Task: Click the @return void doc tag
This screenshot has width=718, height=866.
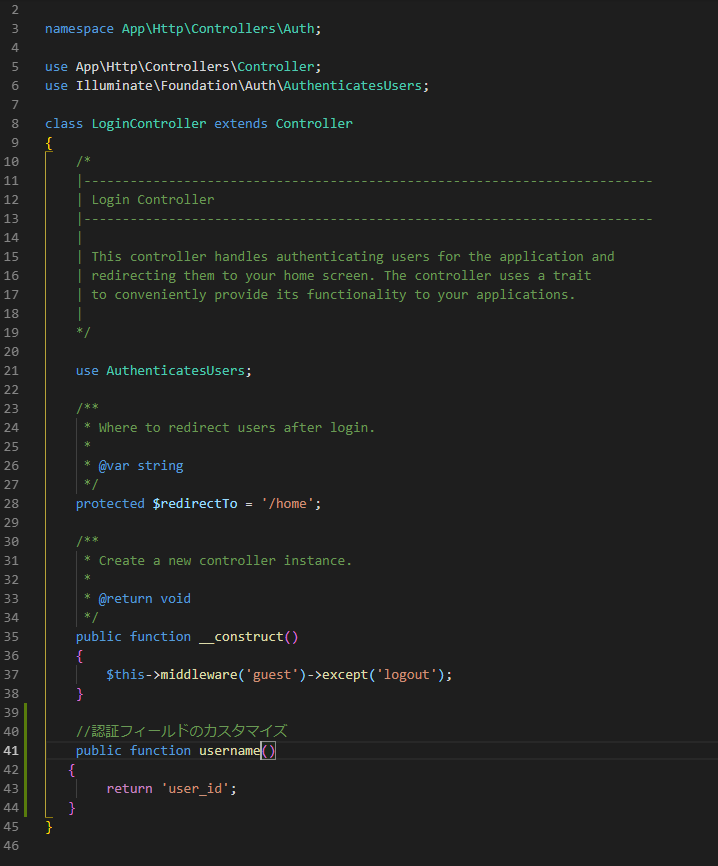Action: pos(145,598)
